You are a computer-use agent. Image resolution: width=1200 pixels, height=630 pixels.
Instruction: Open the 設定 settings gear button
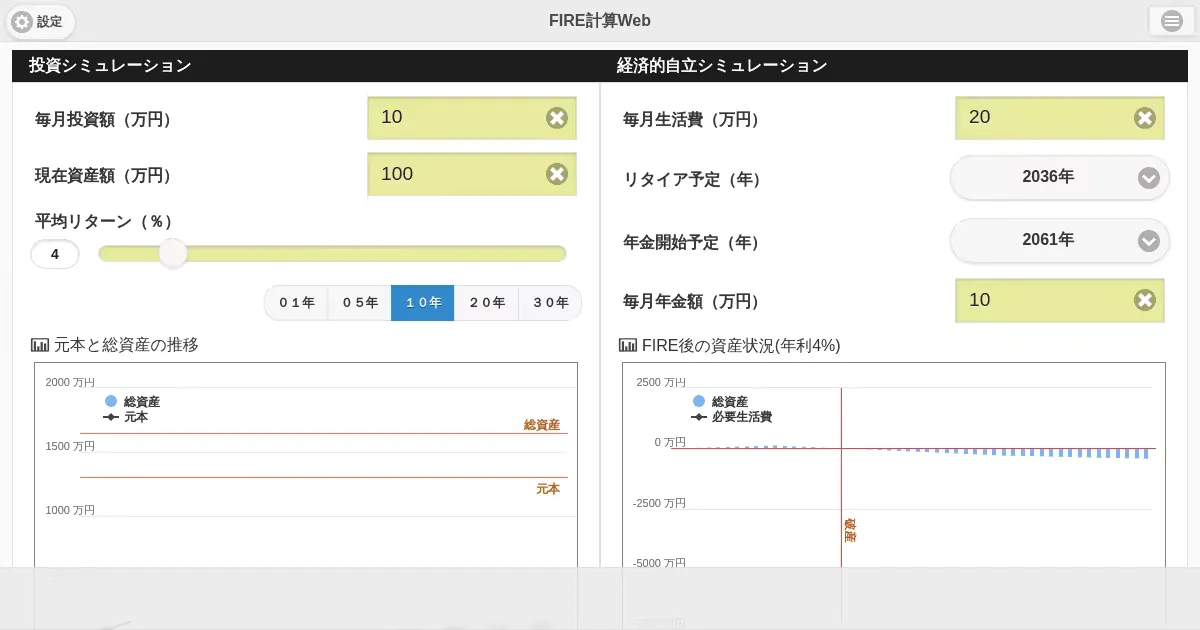coord(40,21)
